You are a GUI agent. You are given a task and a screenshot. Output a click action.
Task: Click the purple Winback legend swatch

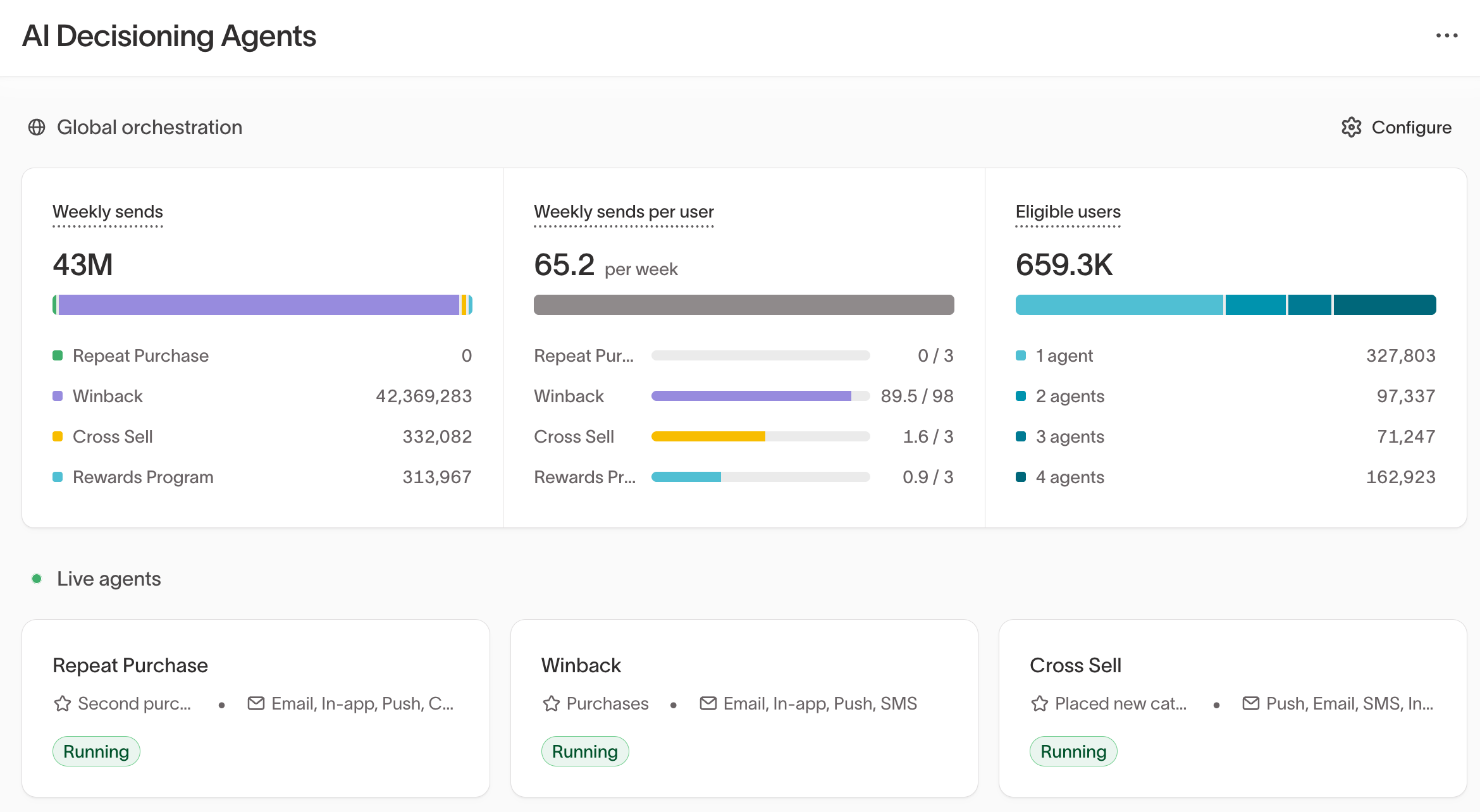coord(58,396)
